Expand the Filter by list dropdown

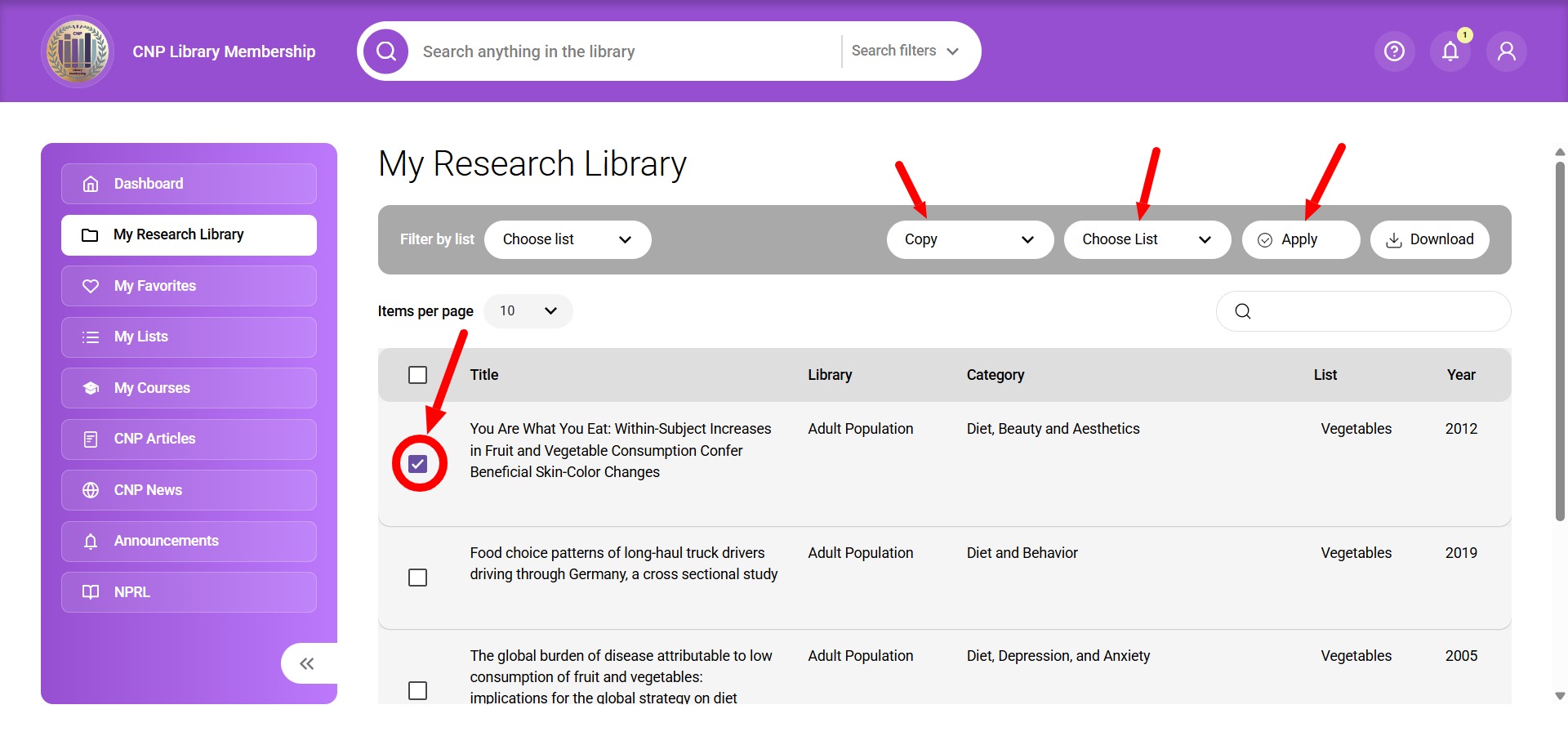[567, 239]
